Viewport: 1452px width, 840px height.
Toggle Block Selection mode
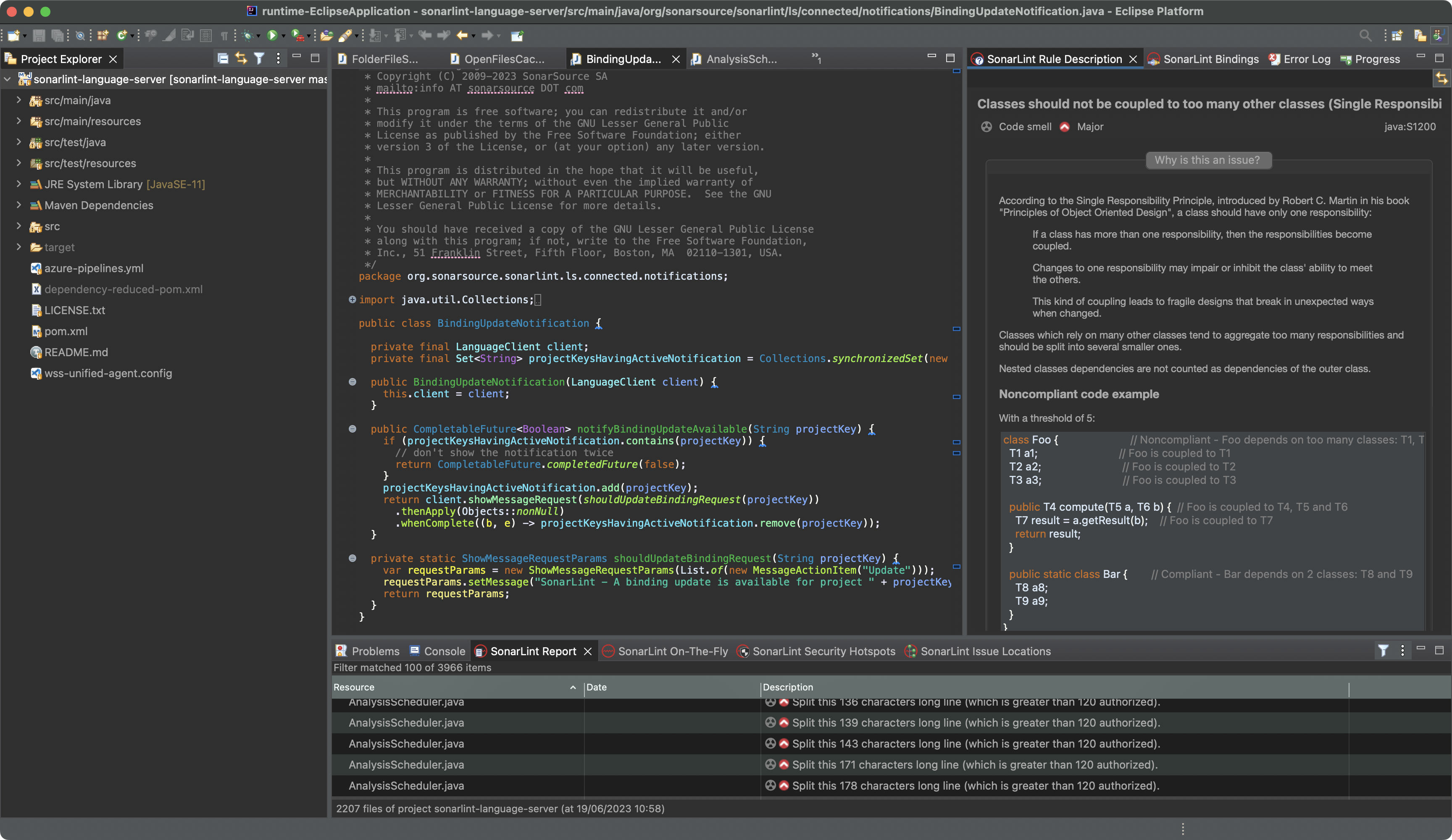pos(206,36)
